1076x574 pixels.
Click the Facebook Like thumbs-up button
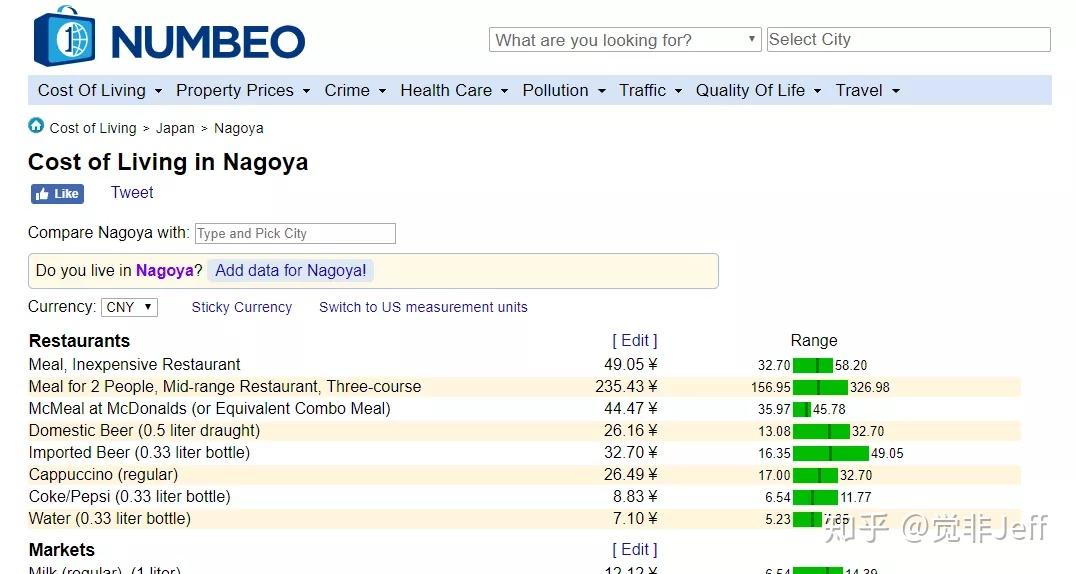point(57,194)
